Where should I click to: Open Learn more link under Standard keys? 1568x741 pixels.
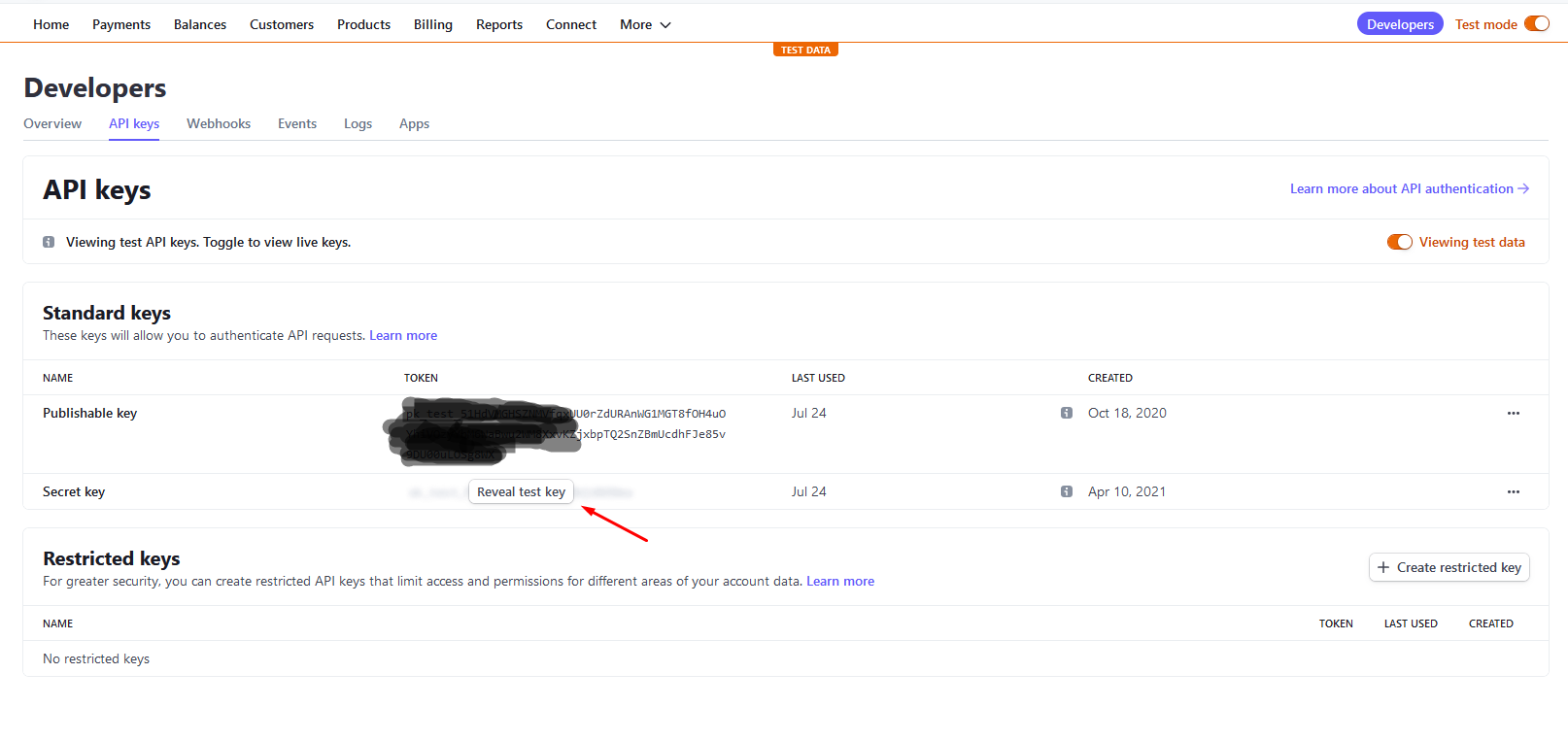tap(403, 335)
